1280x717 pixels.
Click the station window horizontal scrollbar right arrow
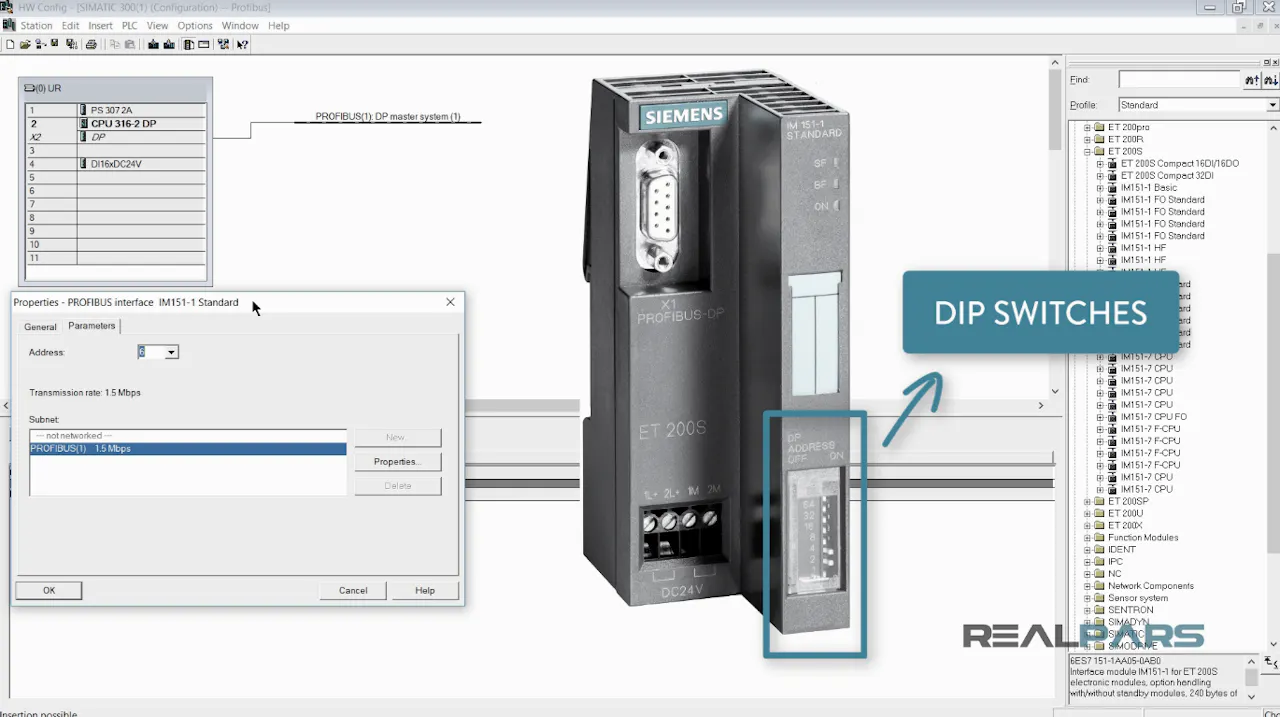1040,405
